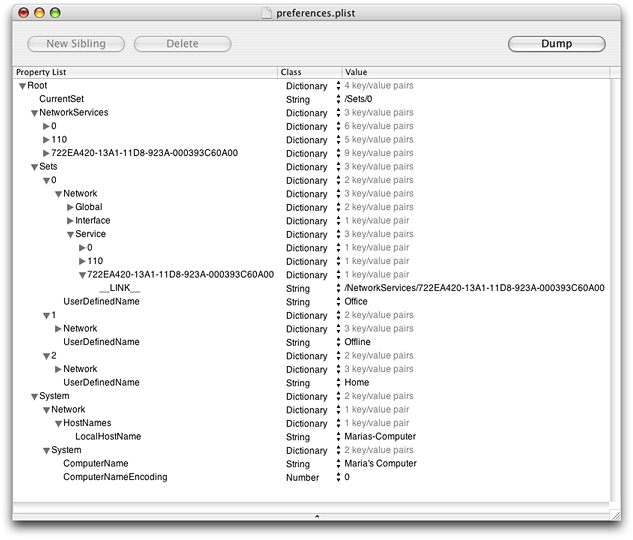The height and width of the screenshot is (540, 633).
Task: Collapse the Sets dictionary triangle
Action: click(x=34, y=167)
